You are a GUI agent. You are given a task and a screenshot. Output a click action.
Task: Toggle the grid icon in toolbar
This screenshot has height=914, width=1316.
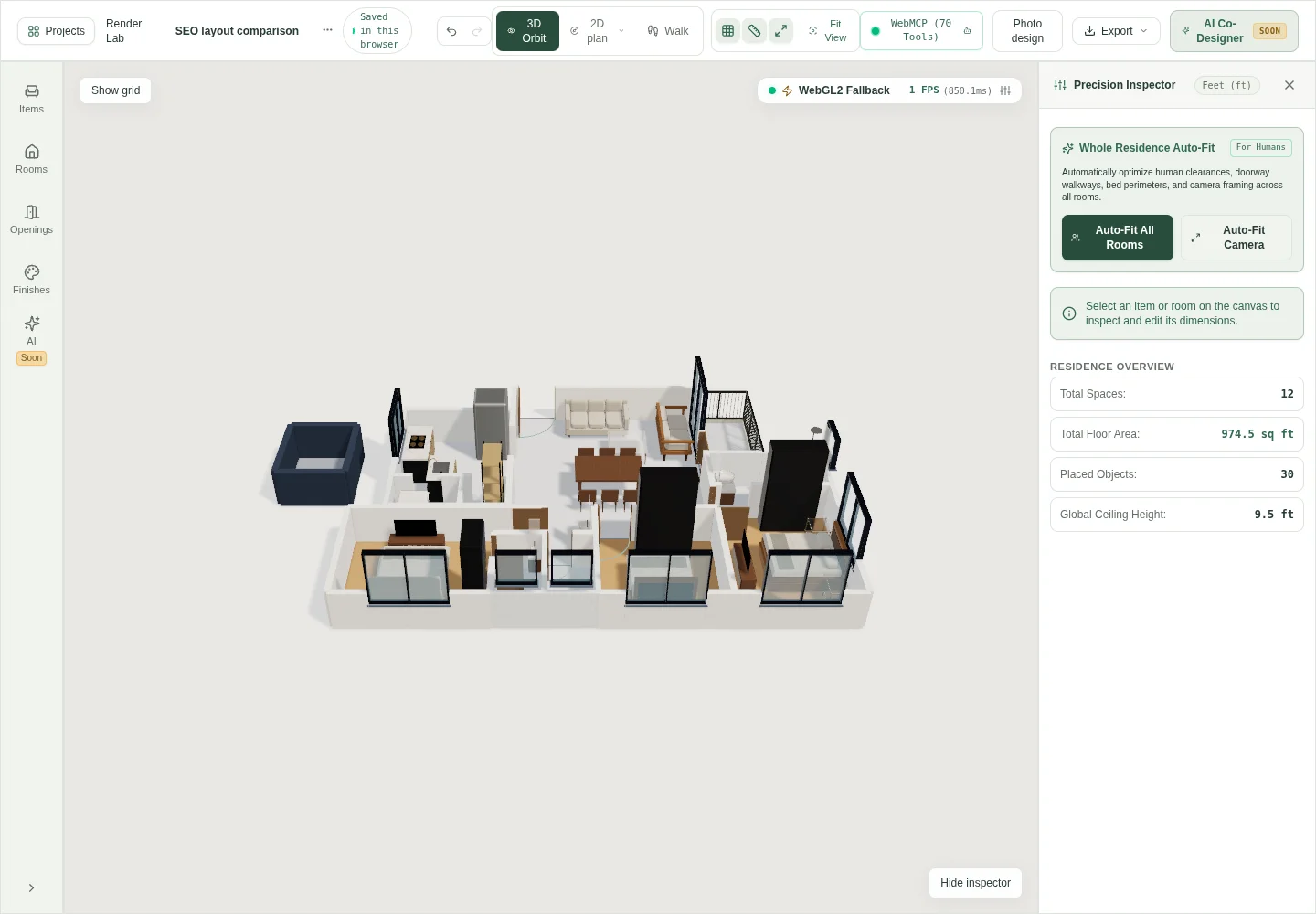point(728,31)
